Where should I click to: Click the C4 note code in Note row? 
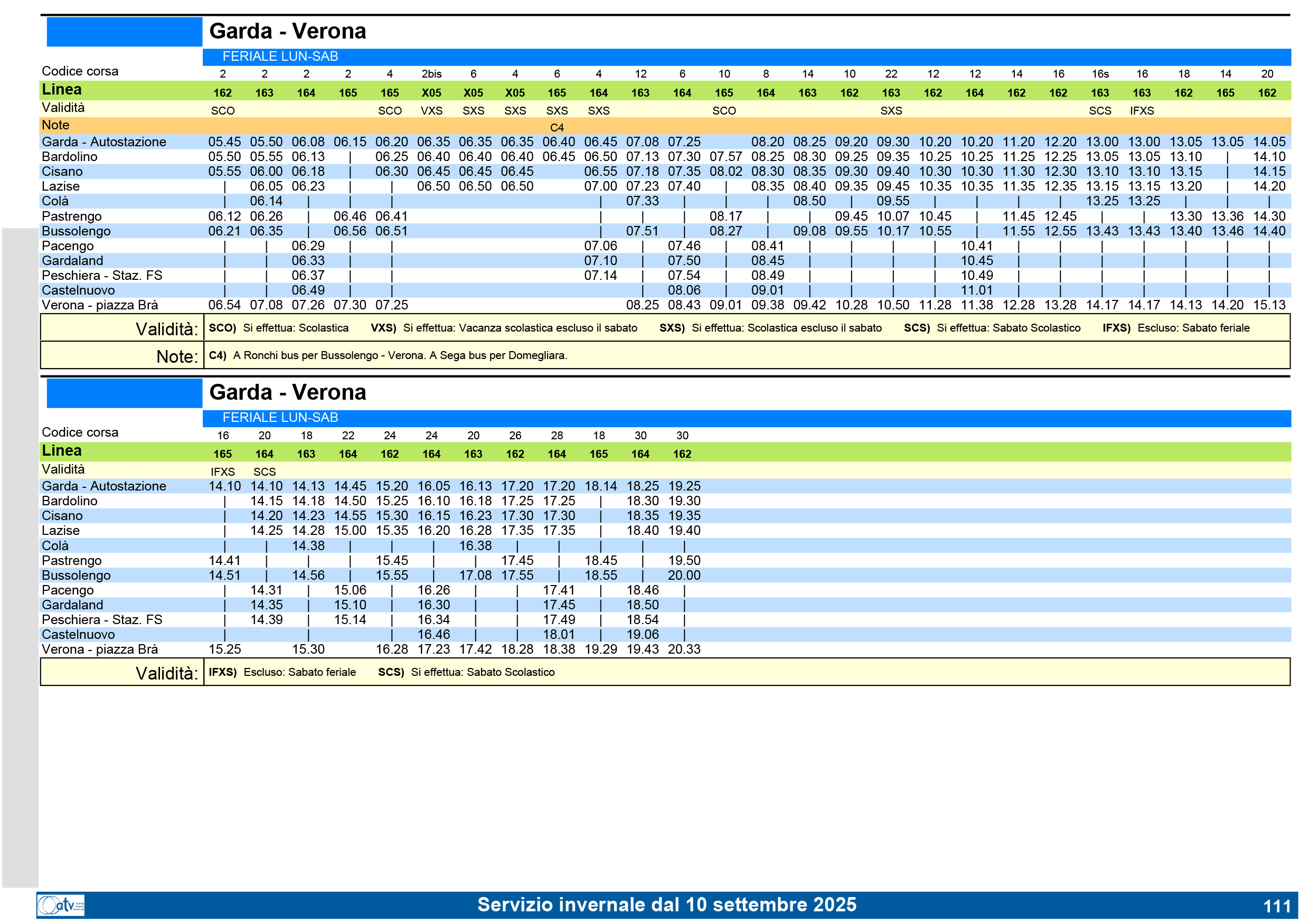click(557, 128)
